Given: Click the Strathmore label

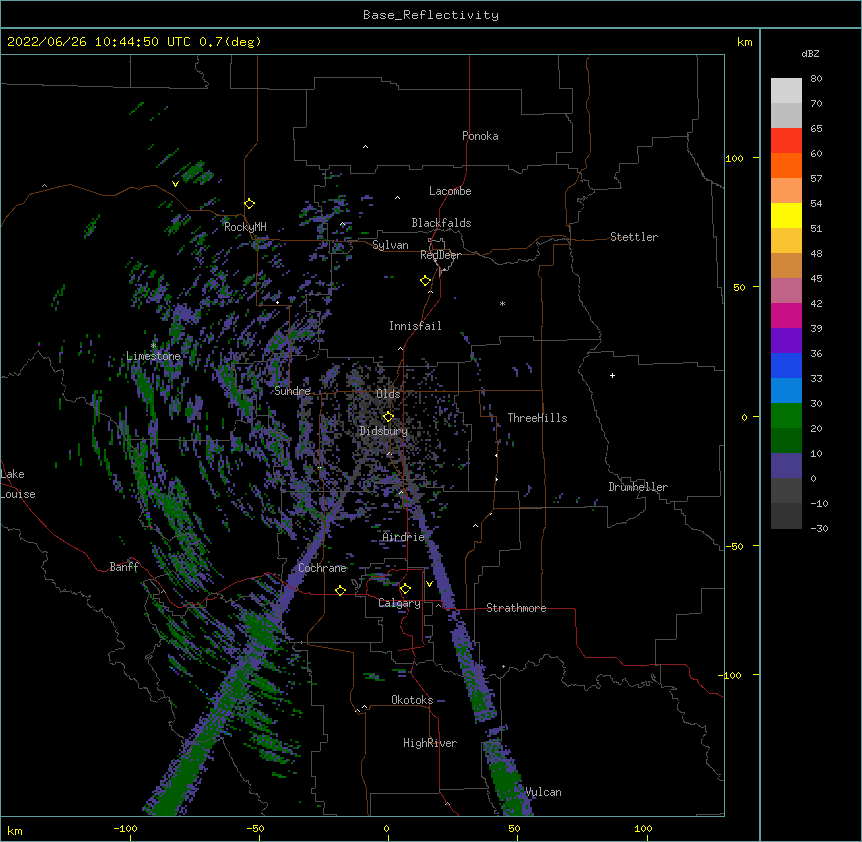Looking at the screenshot, I should tap(516, 608).
